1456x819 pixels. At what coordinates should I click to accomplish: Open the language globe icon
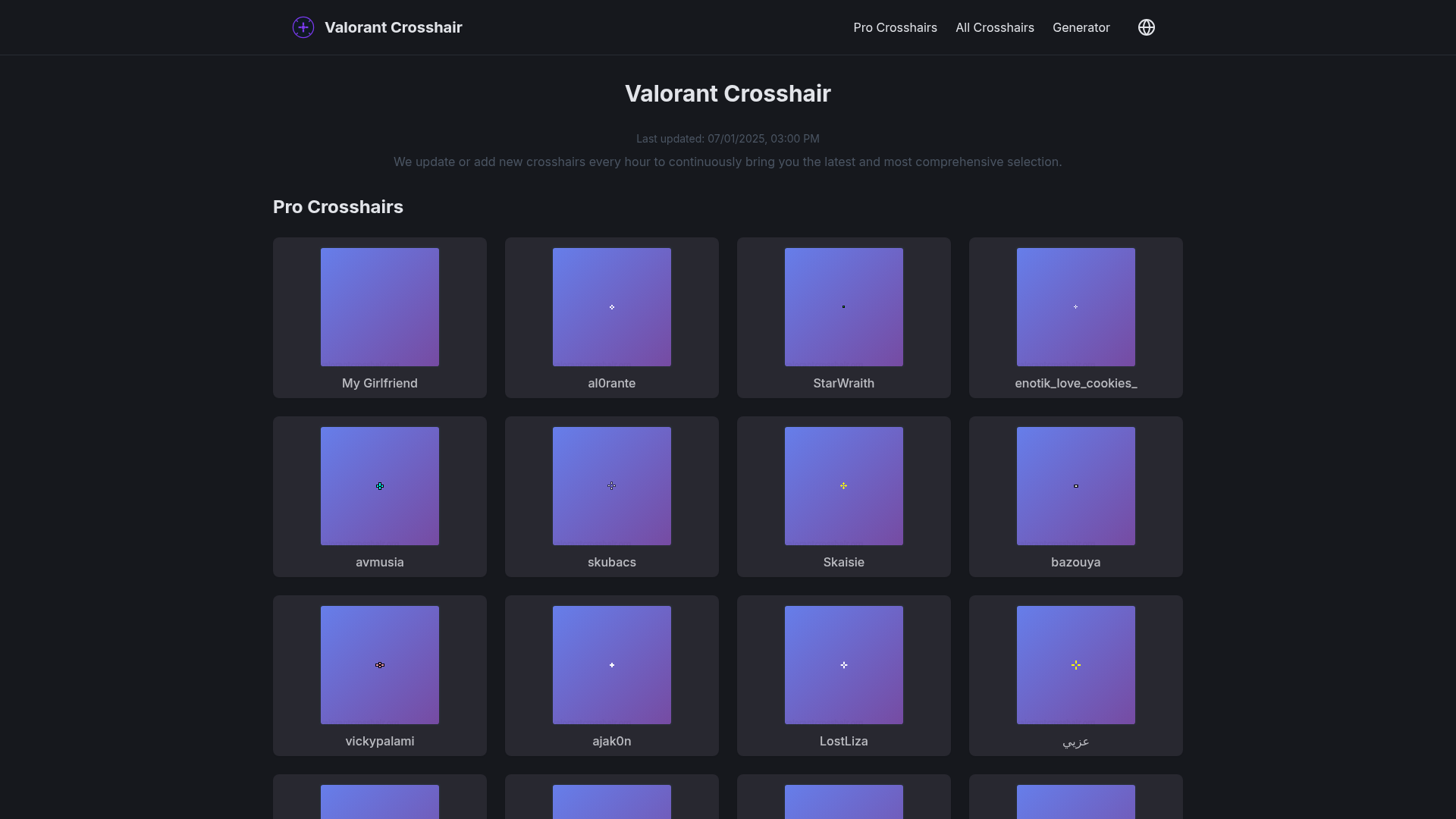(1147, 27)
